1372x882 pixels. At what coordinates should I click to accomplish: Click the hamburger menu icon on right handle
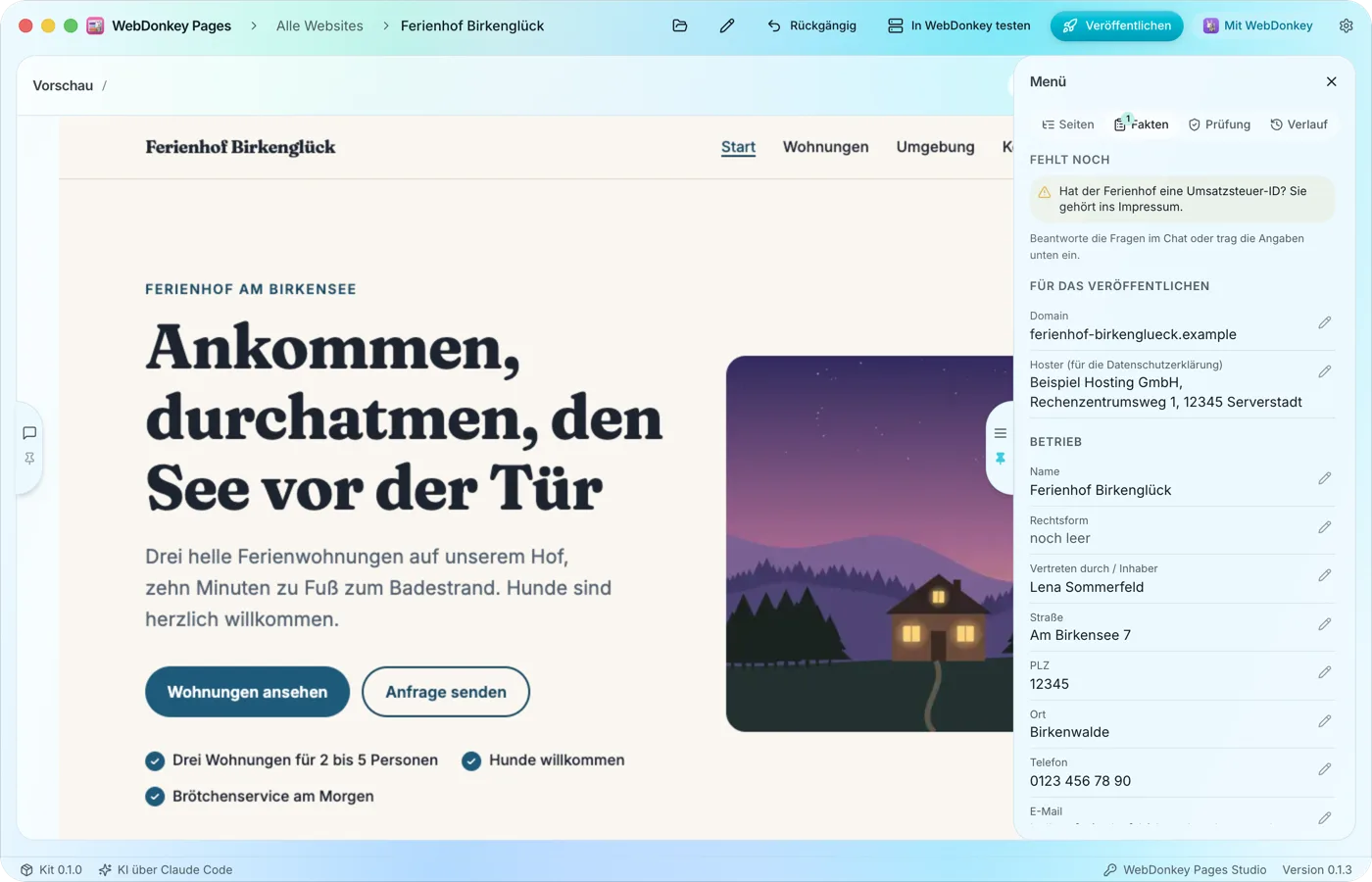1001,433
